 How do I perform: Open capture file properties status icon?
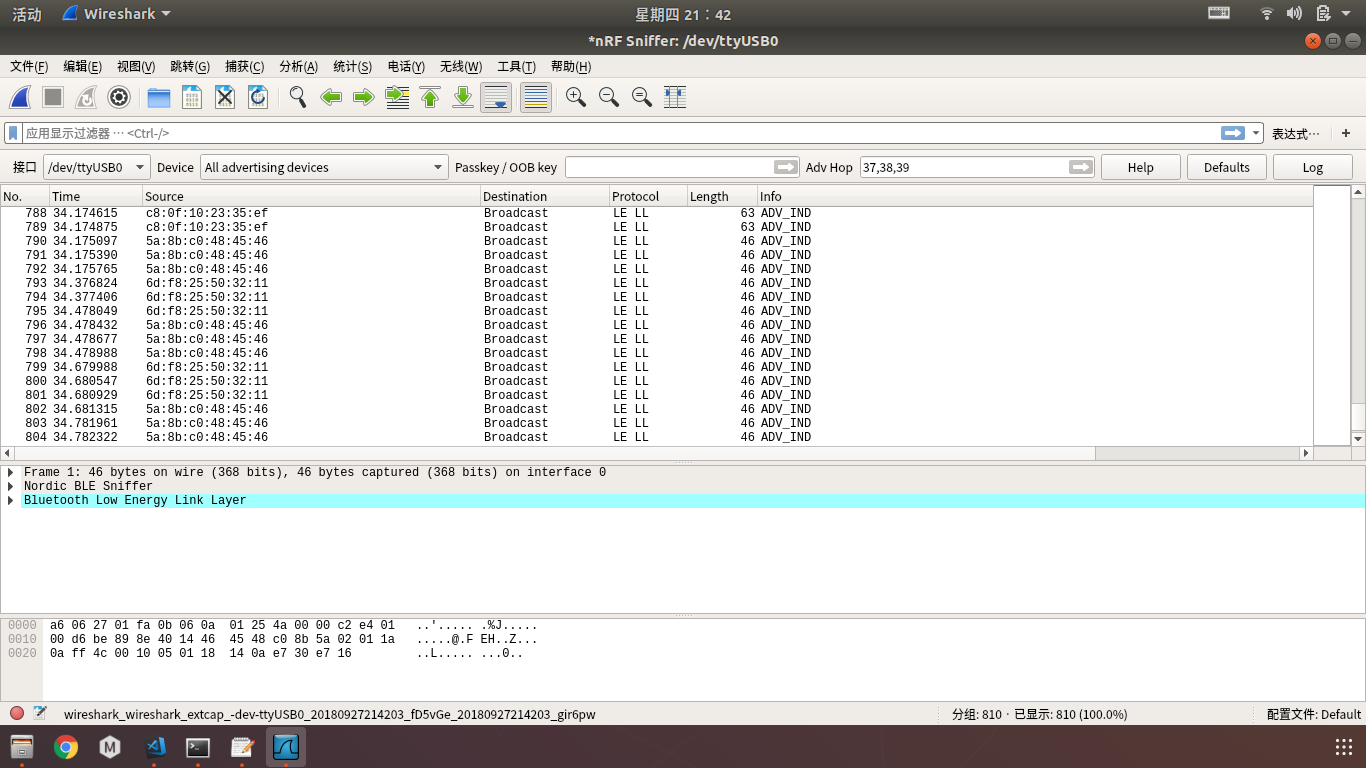point(40,713)
